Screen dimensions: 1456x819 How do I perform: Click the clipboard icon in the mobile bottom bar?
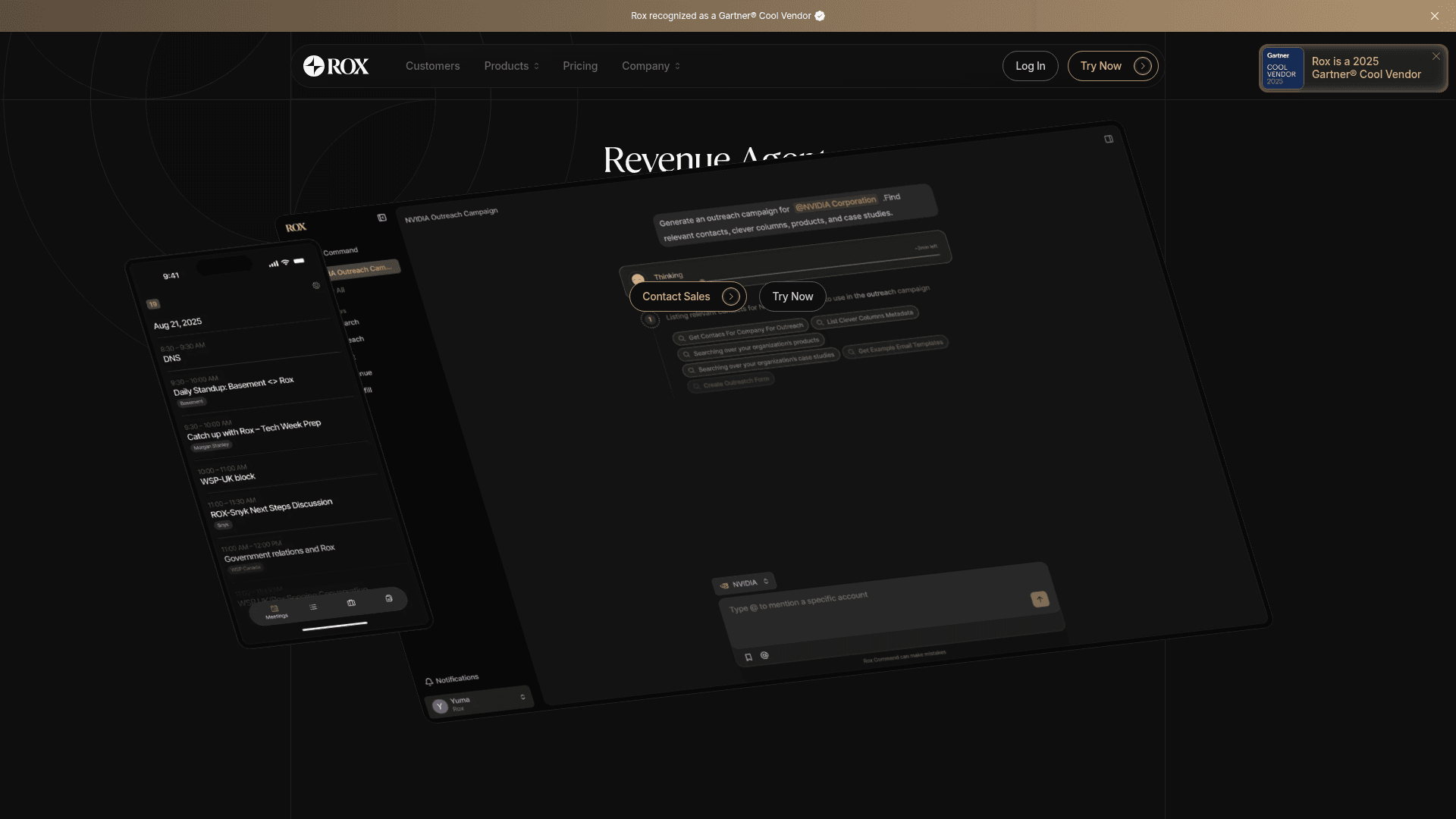389,598
